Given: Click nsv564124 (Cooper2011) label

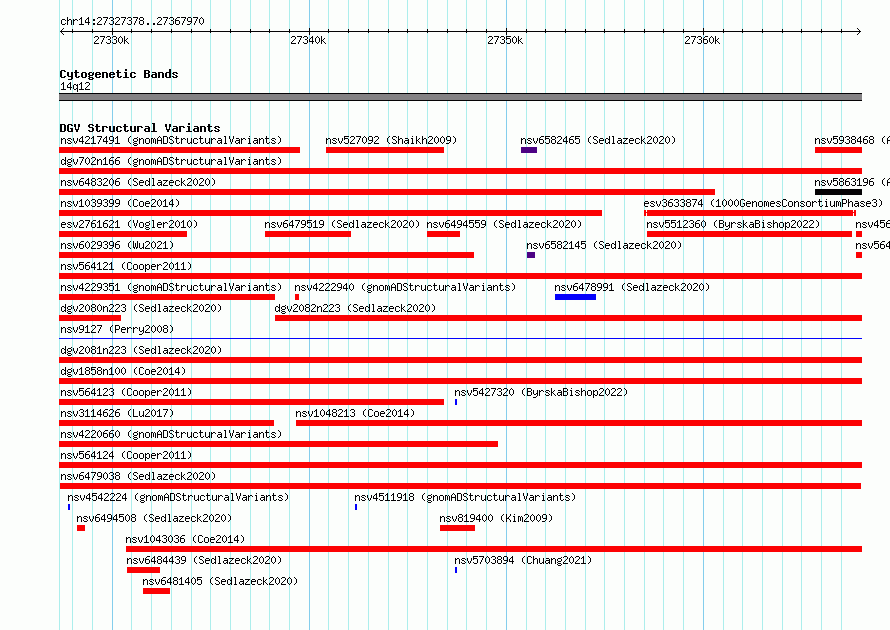Looking at the screenshot, I should [126, 455].
